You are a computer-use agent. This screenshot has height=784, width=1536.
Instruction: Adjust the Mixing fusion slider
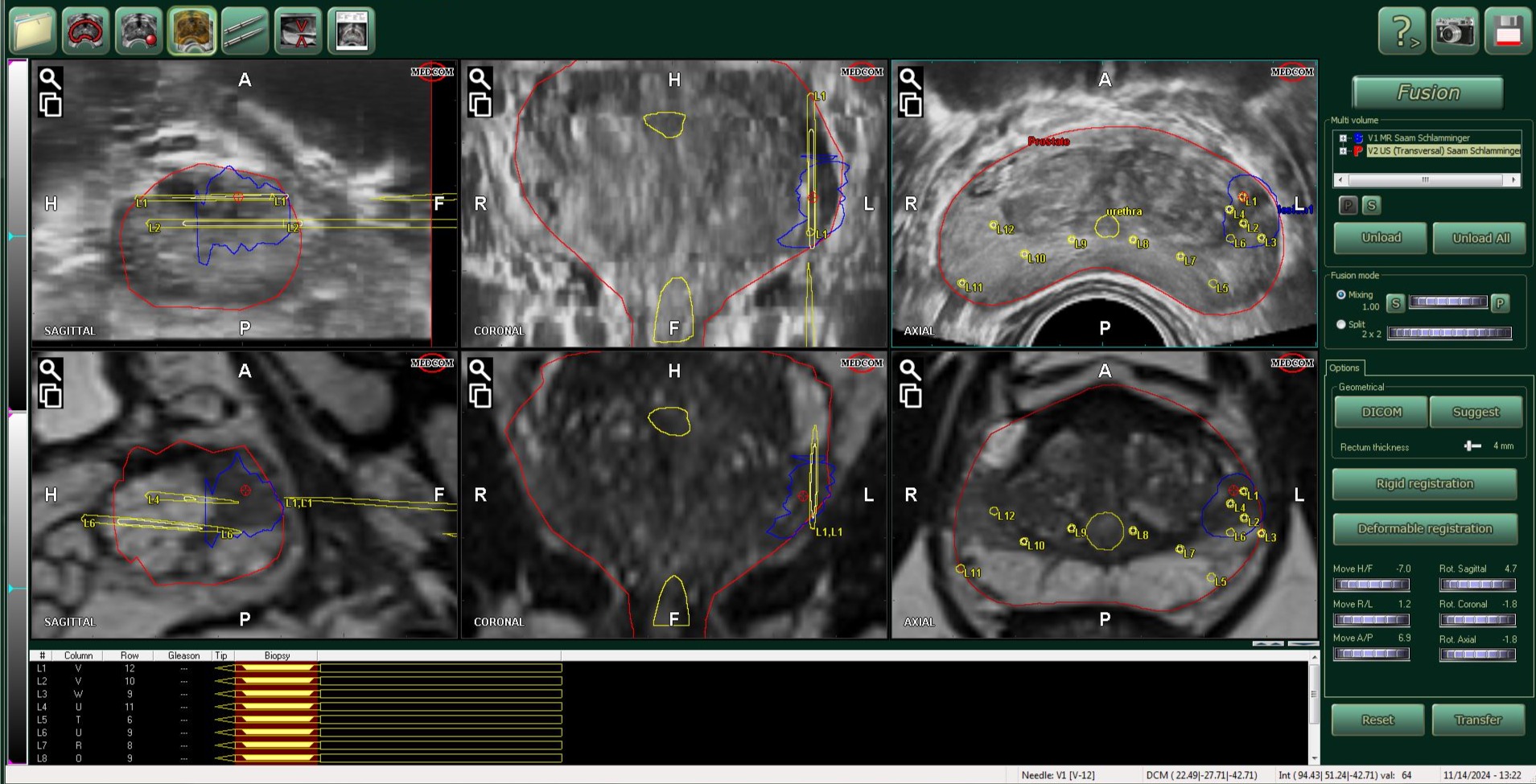pos(1448,302)
